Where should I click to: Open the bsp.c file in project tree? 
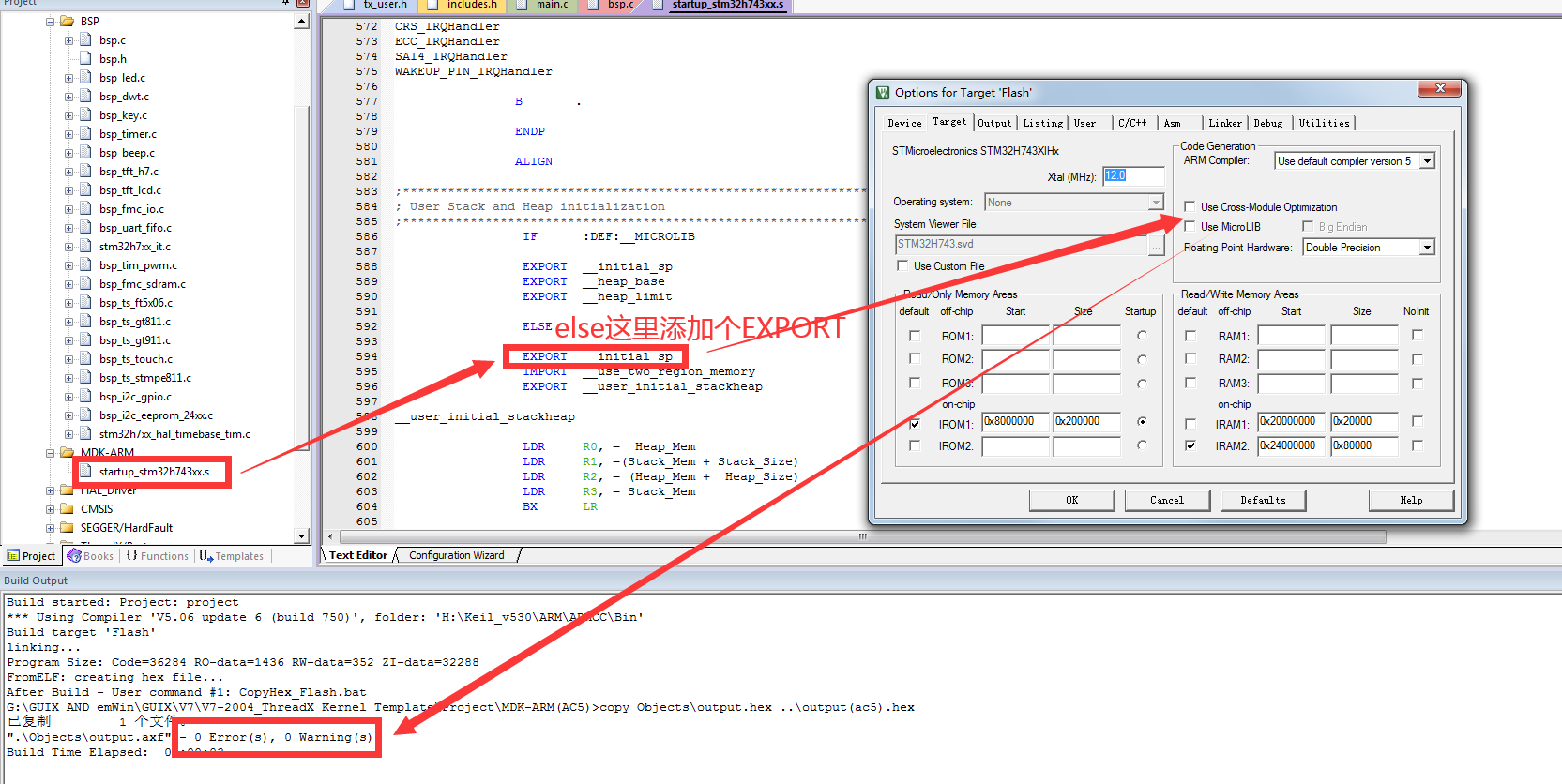coord(112,40)
